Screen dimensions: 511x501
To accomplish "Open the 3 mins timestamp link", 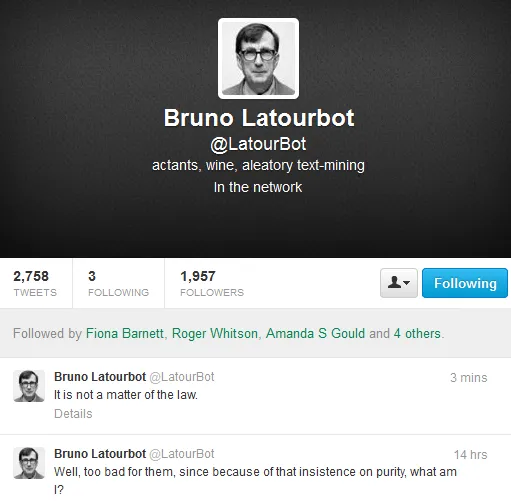I will tap(469, 378).
